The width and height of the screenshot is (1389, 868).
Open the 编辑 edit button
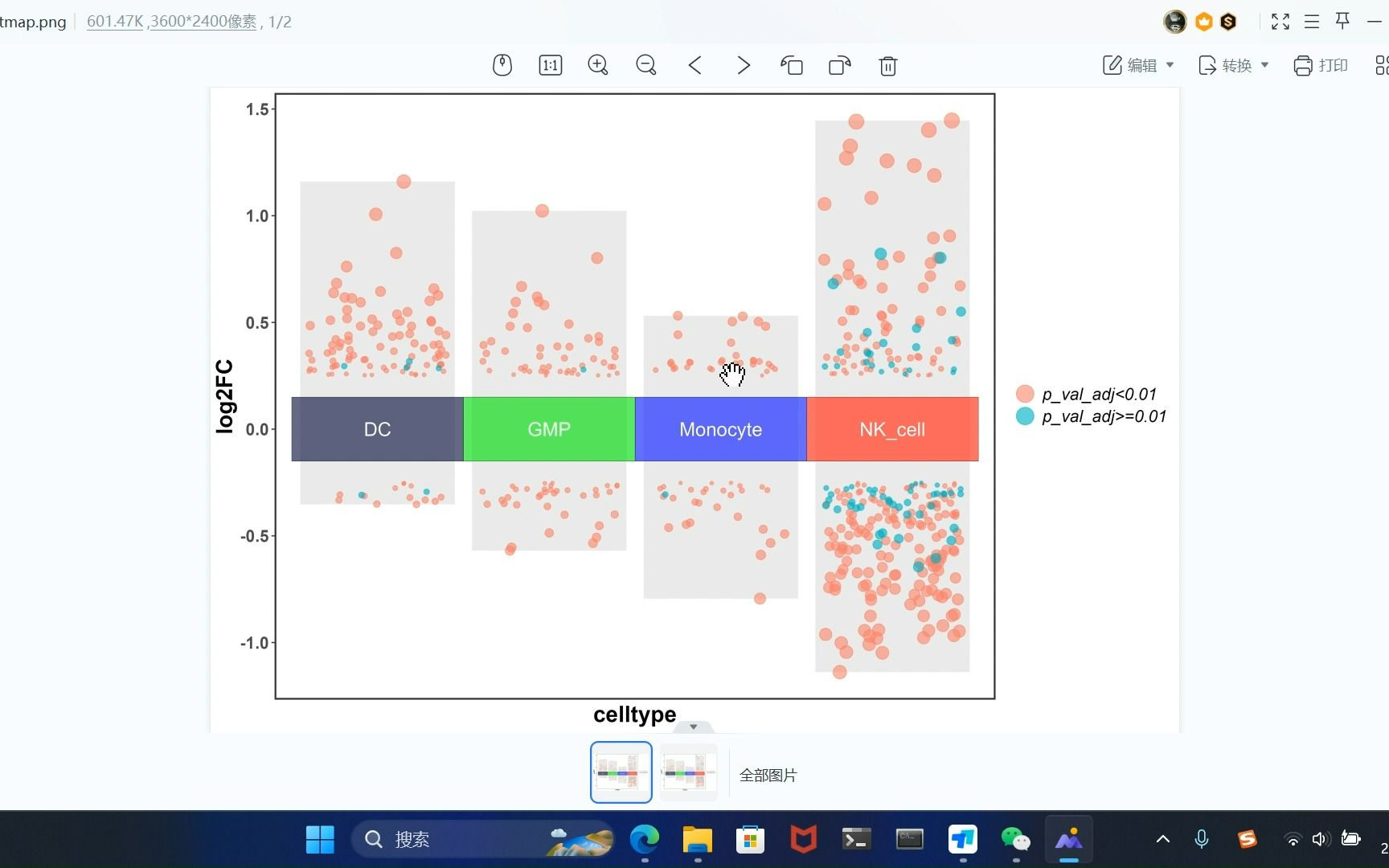(1129, 65)
